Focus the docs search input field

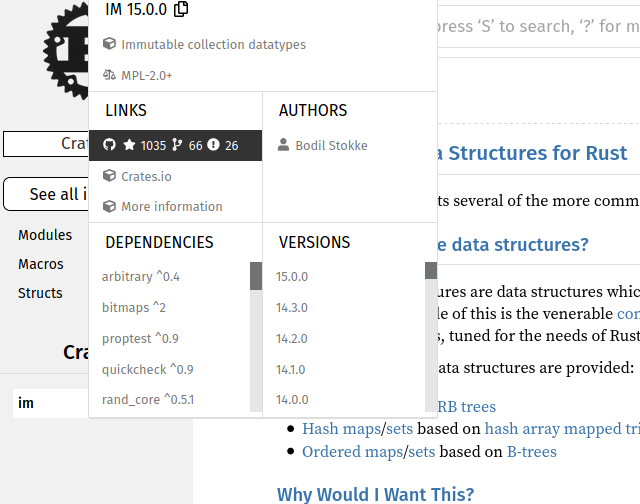[539, 27]
